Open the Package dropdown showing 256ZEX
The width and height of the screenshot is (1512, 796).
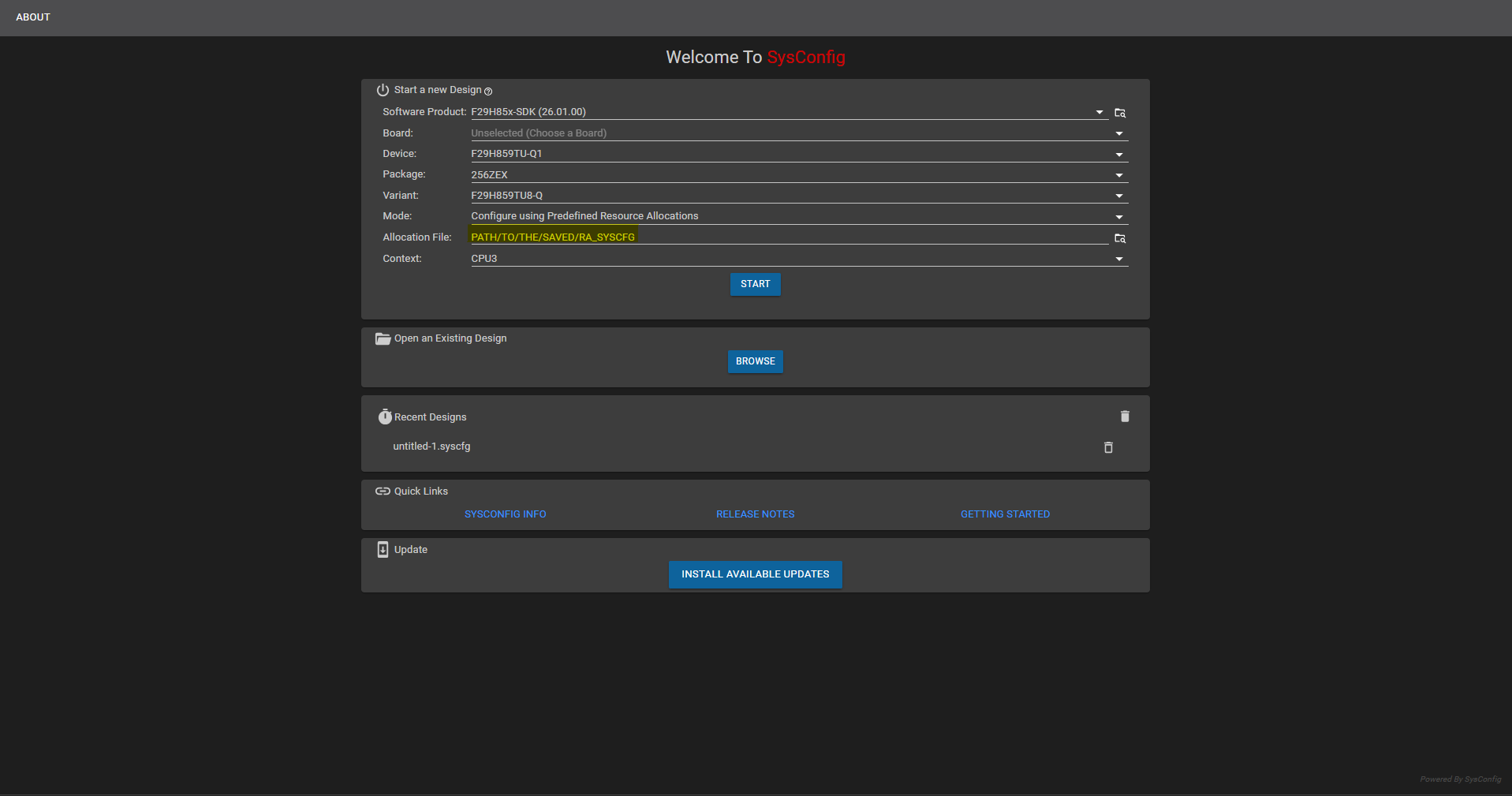tap(800, 175)
